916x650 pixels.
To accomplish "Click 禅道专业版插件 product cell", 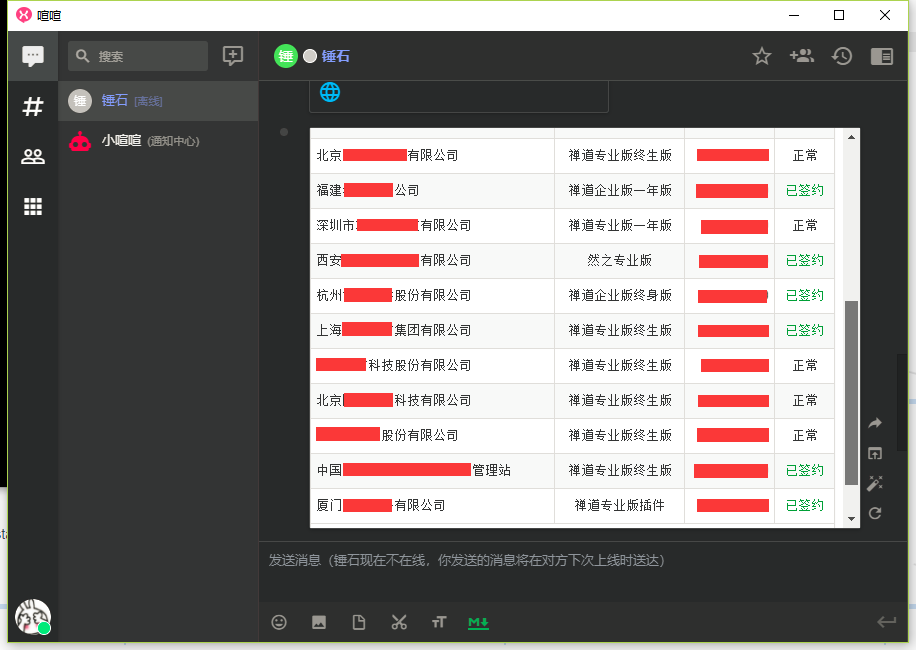I will tap(619, 505).
